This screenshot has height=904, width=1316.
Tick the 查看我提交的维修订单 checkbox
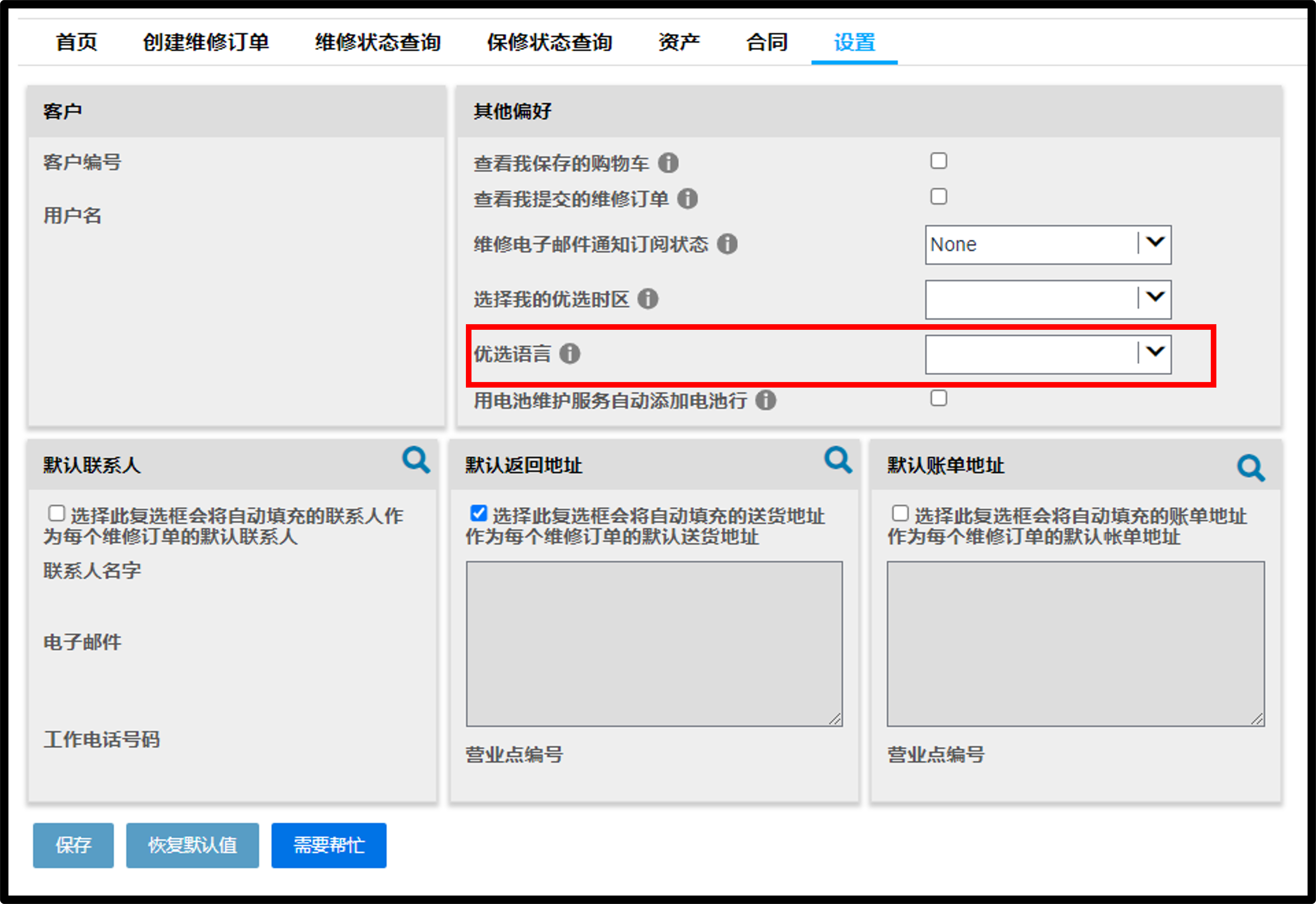(x=938, y=197)
